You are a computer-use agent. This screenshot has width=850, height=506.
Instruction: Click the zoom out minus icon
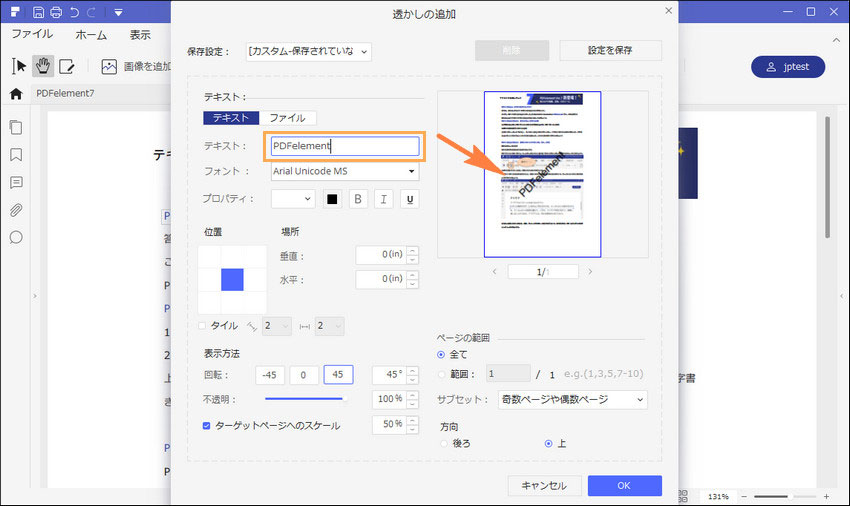[x=744, y=496]
